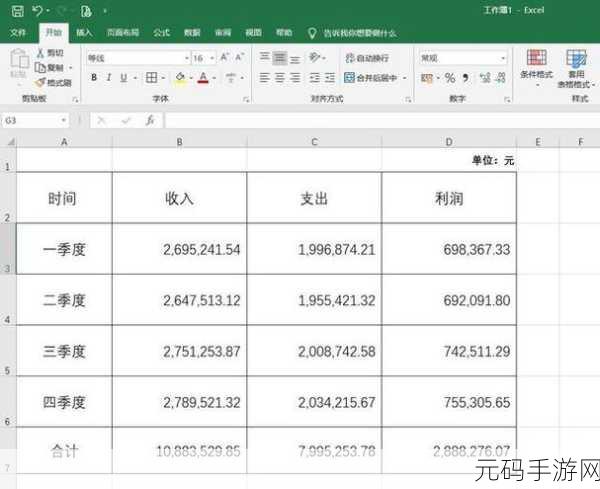
Task: Toggle bold formatting
Action: (94, 78)
